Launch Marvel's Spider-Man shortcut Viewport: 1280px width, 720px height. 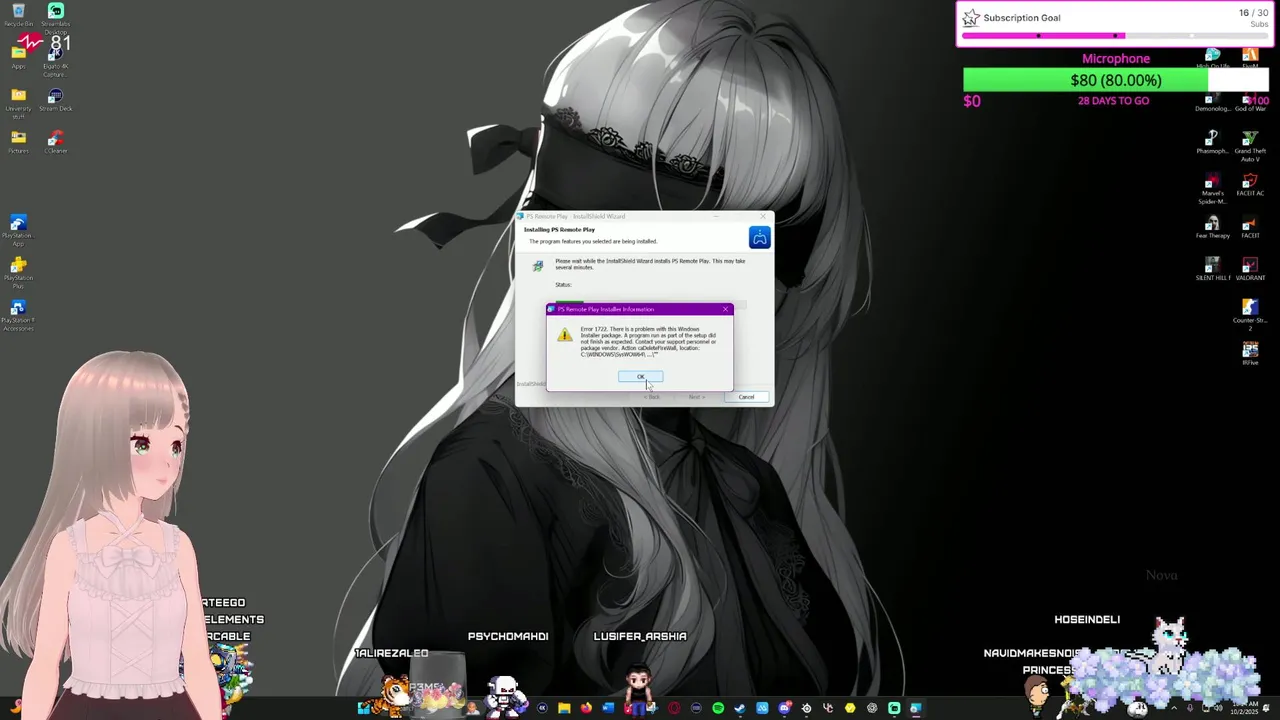coord(1212,186)
